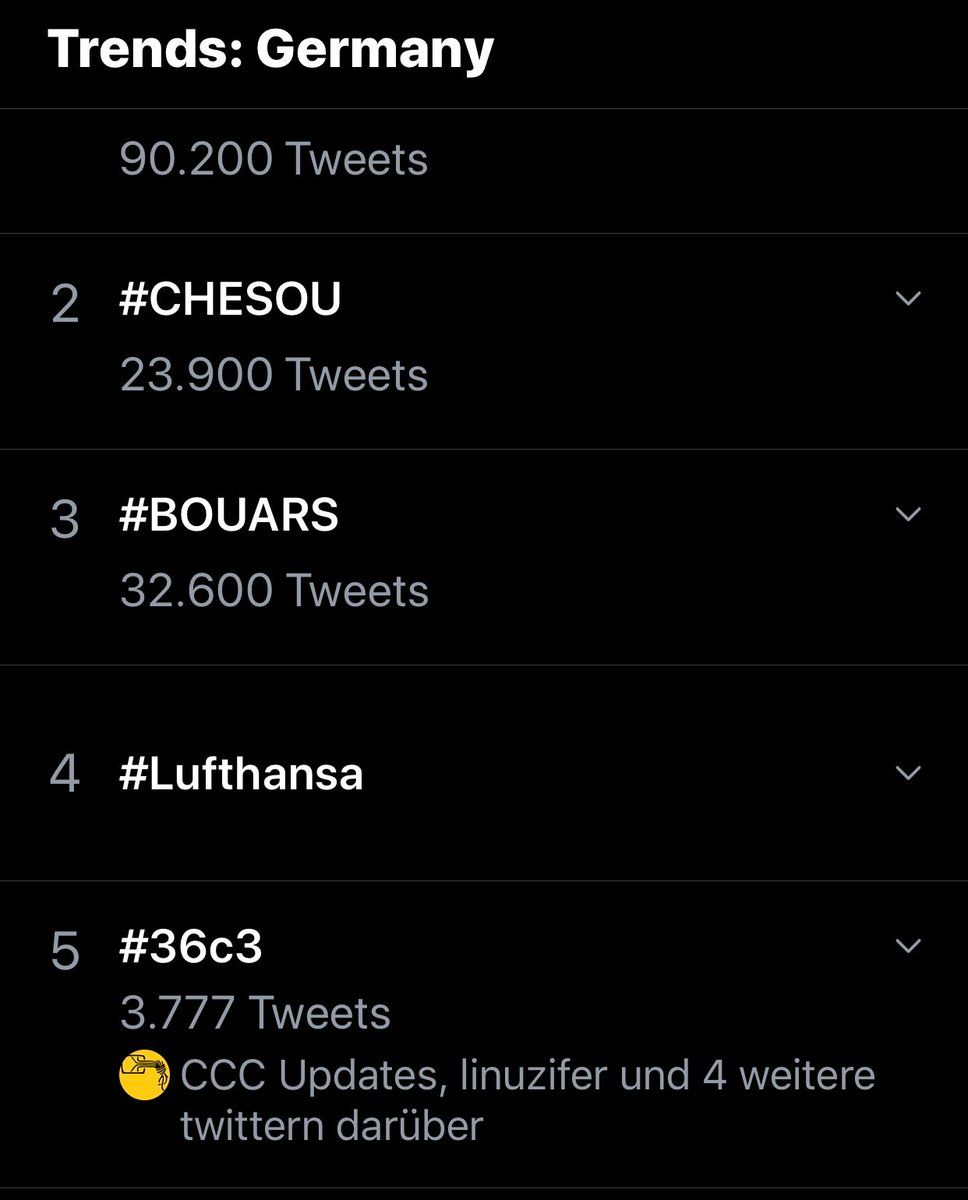Expand options chevron for #CHESOU trend
The width and height of the screenshot is (968, 1200).
click(907, 298)
